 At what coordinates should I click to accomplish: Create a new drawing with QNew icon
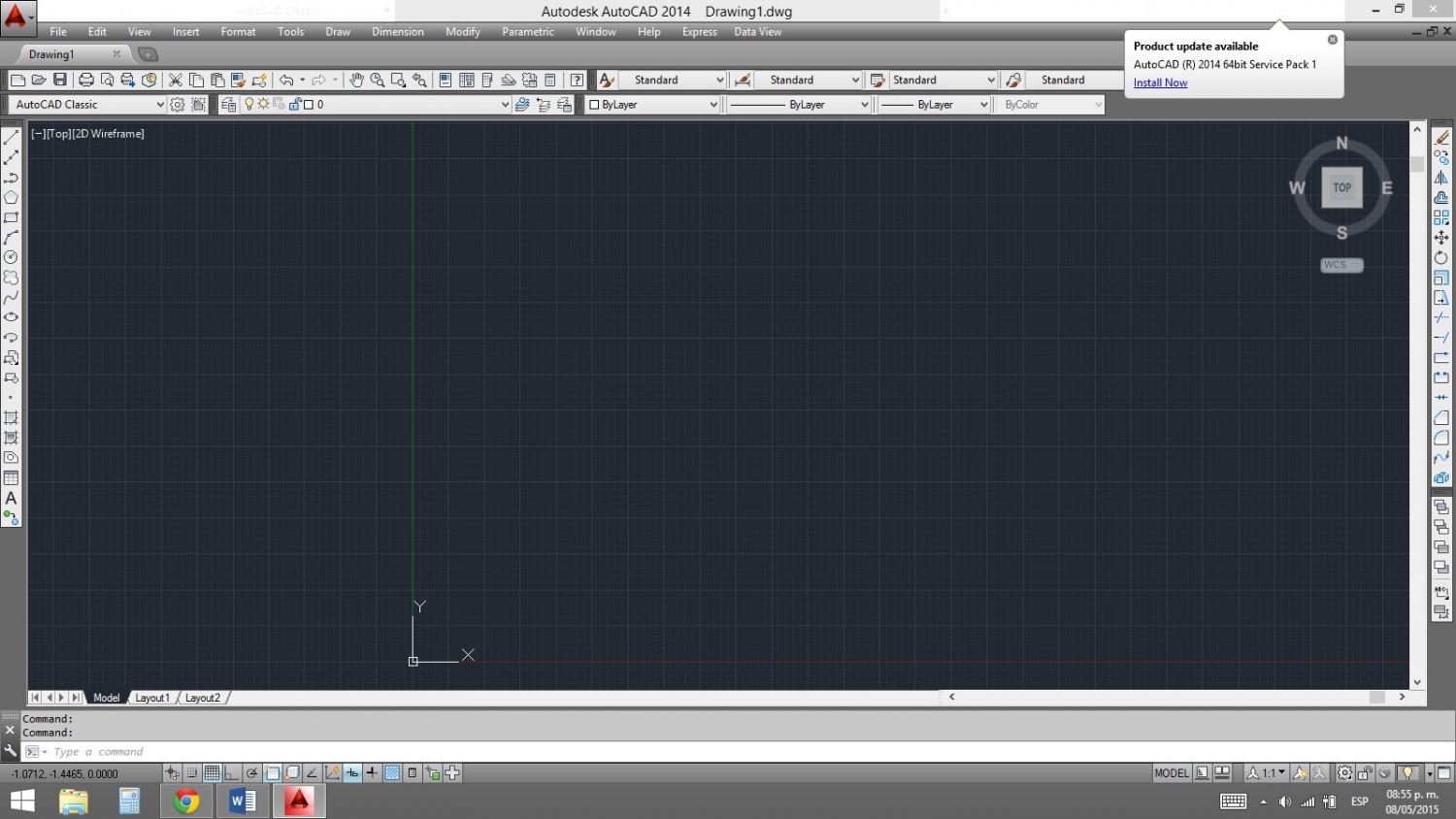coord(18,80)
